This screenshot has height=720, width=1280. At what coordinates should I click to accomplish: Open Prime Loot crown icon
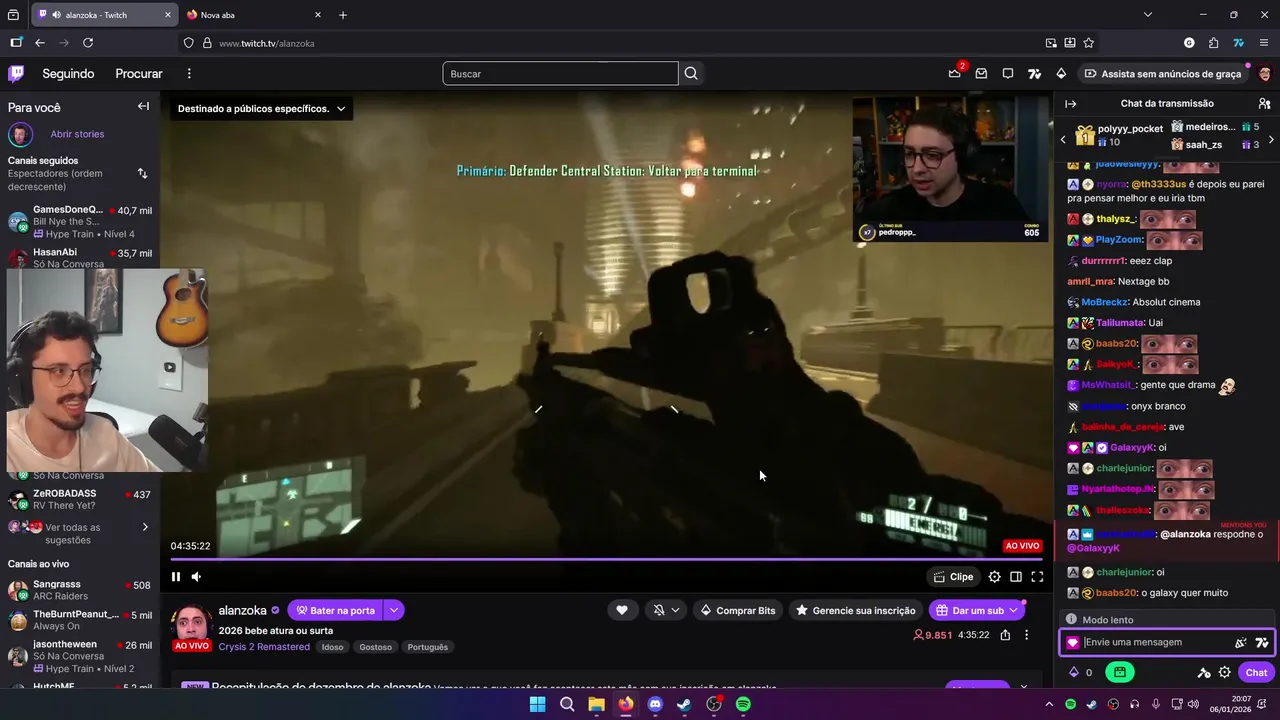955,73
